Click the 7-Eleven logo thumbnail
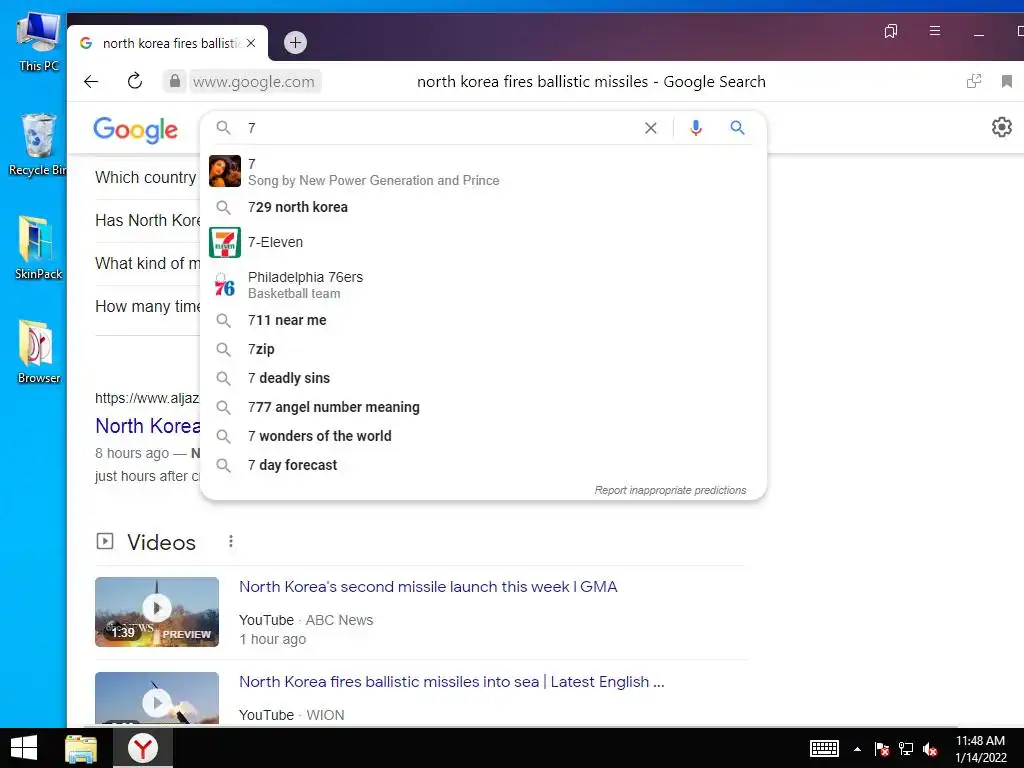 [x=225, y=242]
